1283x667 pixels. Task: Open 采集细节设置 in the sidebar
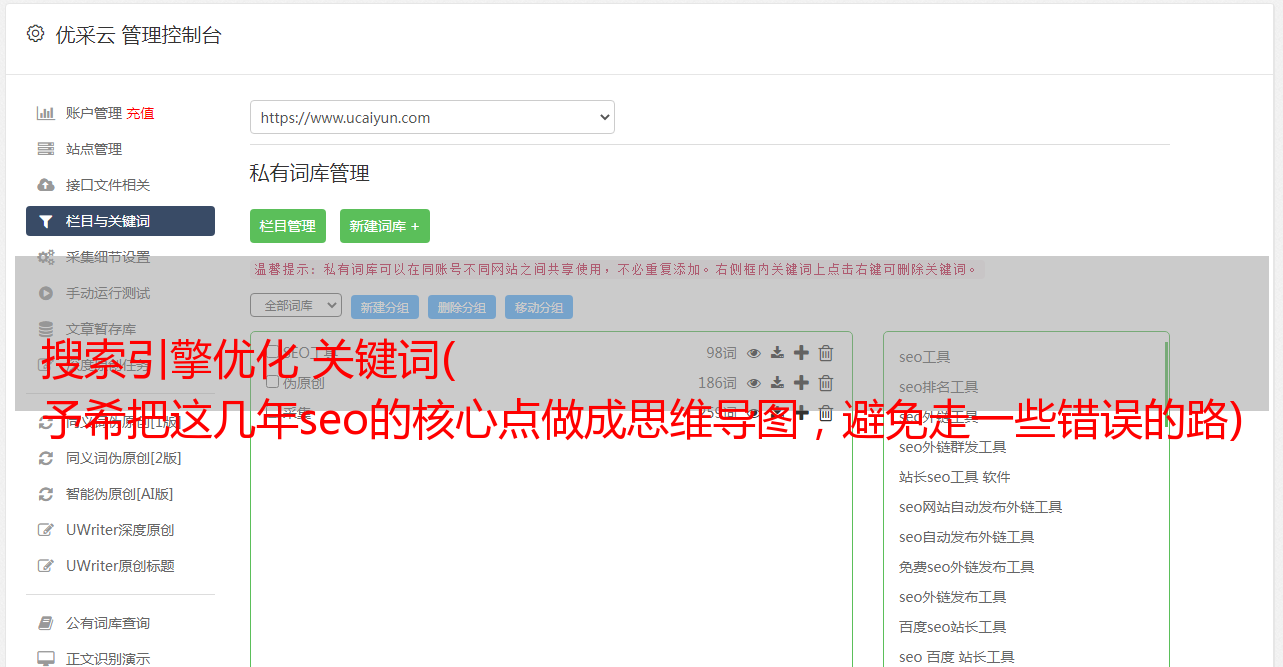coord(108,257)
